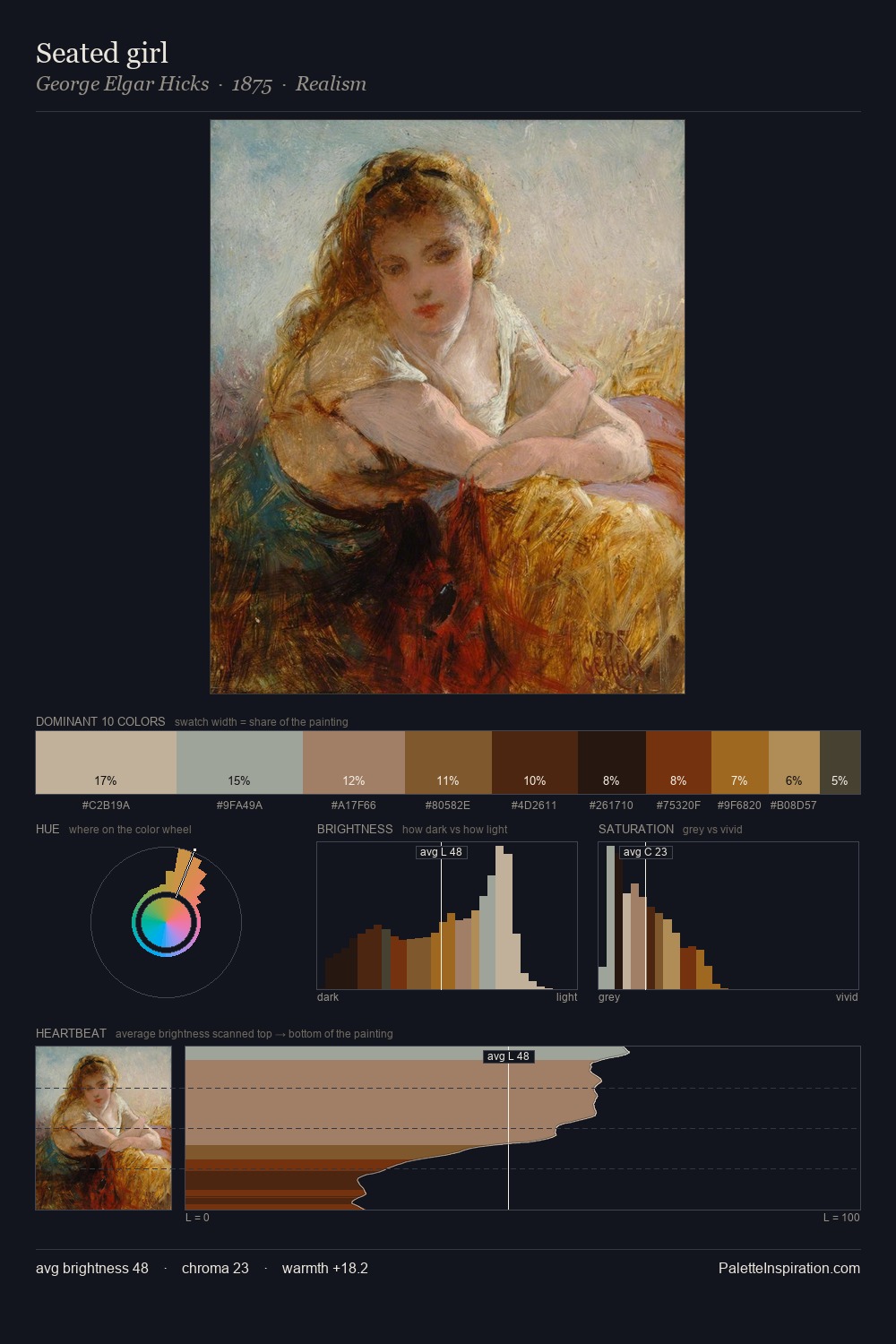Visit the PaletteInspiration.com link
Image resolution: width=896 pixels, height=1344 pixels.
(789, 1268)
